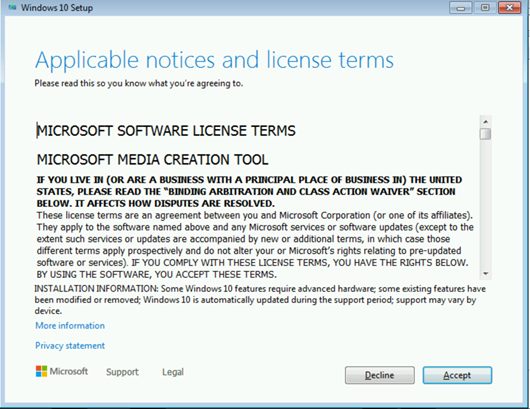Click the MICROSOFT MEDIA CREATION TOOL heading
Screen dimensions: 530x409
[x=152, y=160]
